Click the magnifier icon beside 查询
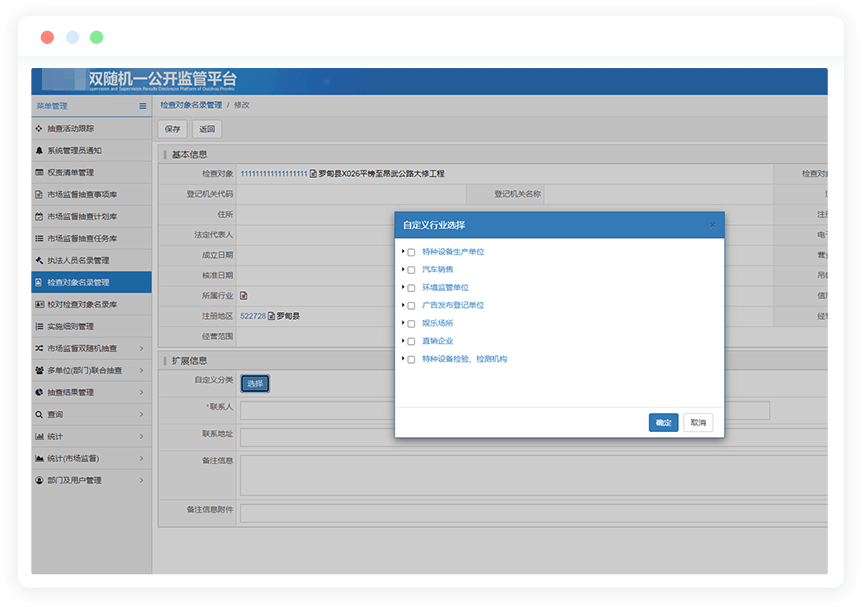This screenshot has height=607, width=862. pyautogui.click(x=39, y=414)
